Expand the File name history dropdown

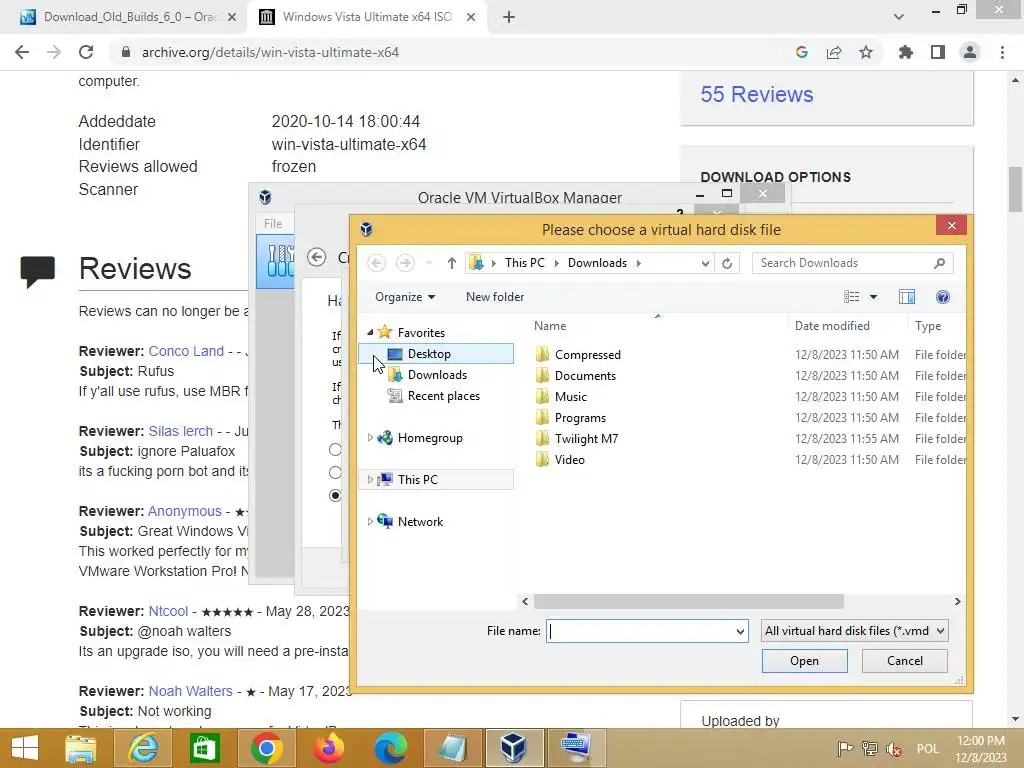tap(739, 632)
